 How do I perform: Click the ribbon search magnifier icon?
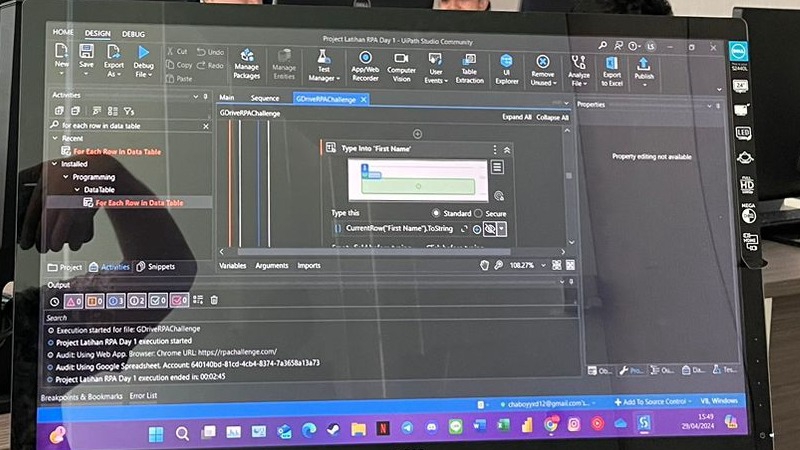click(x=603, y=45)
